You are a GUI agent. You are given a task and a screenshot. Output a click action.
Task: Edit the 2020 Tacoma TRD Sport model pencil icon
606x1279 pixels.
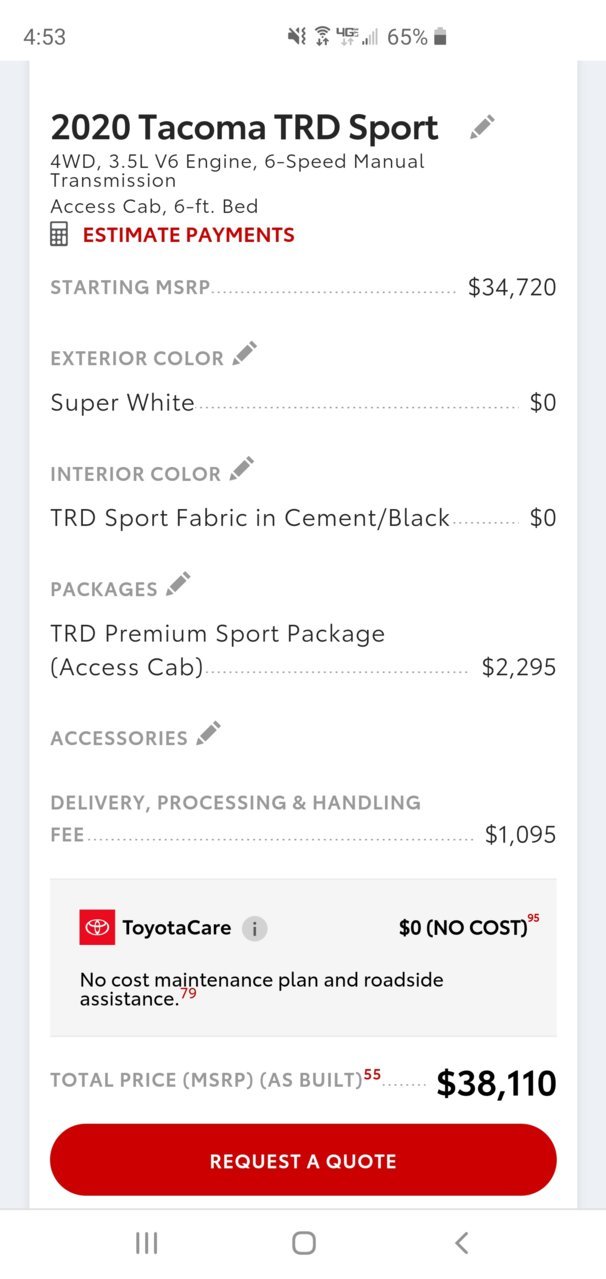coord(482,127)
